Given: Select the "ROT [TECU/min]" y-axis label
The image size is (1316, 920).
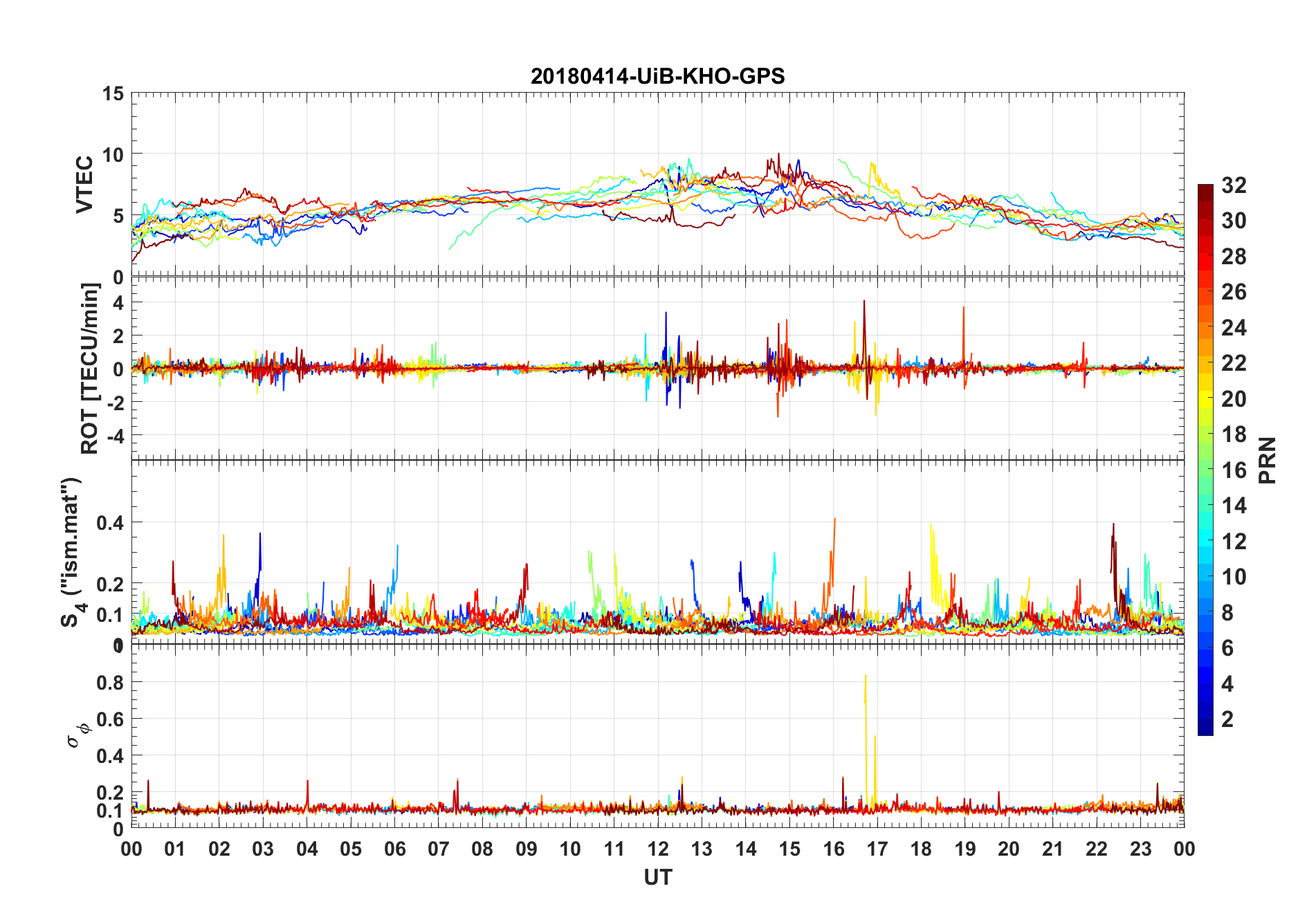Looking at the screenshot, I should [90, 368].
